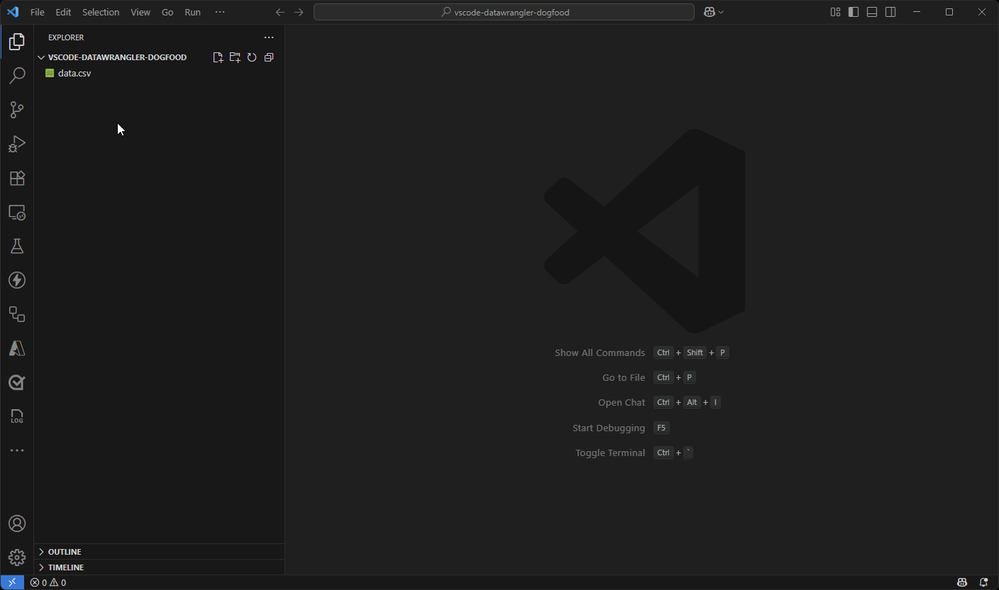Open the Accounts menu
The height and width of the screenshot is (590, 999).
point(17,524)
